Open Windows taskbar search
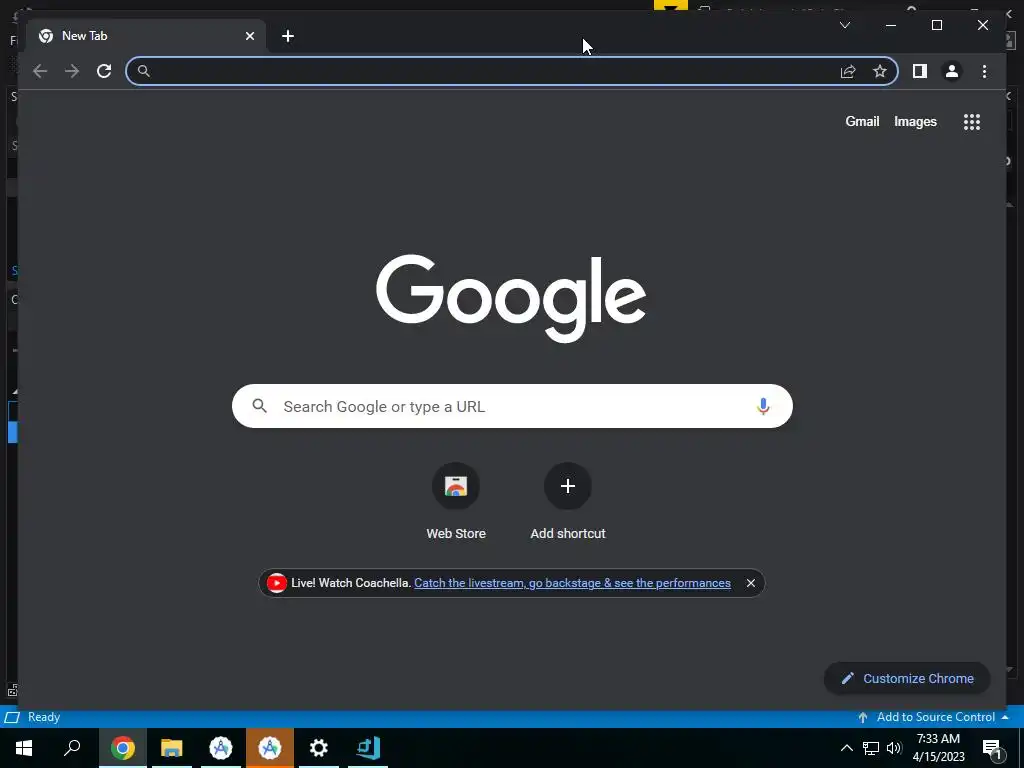Image resolution: width=1024 pixels, height=768 pixels. 72,748
